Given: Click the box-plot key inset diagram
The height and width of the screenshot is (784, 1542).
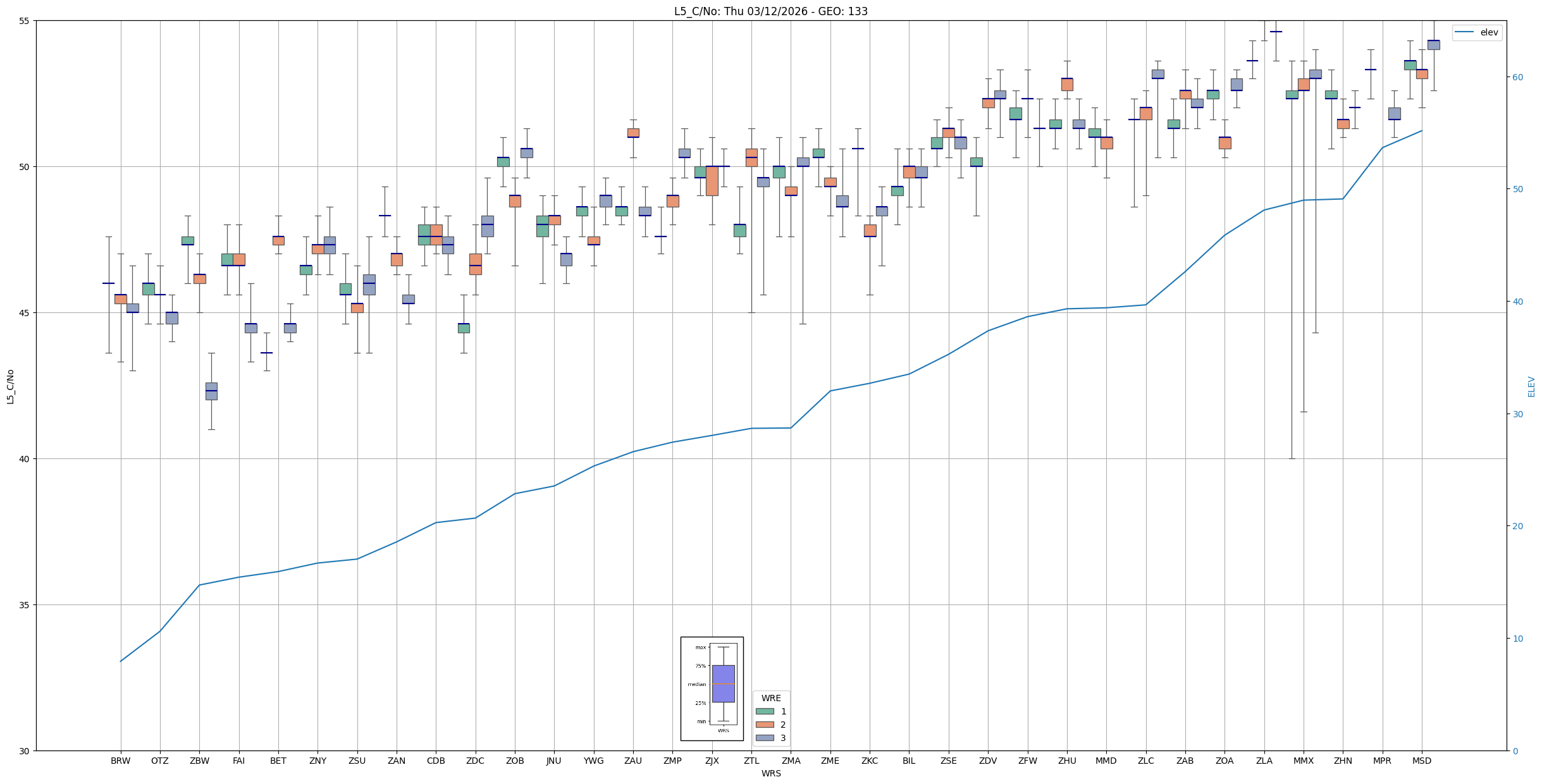Looking at the screenshot, I should (x=712, y=689).
